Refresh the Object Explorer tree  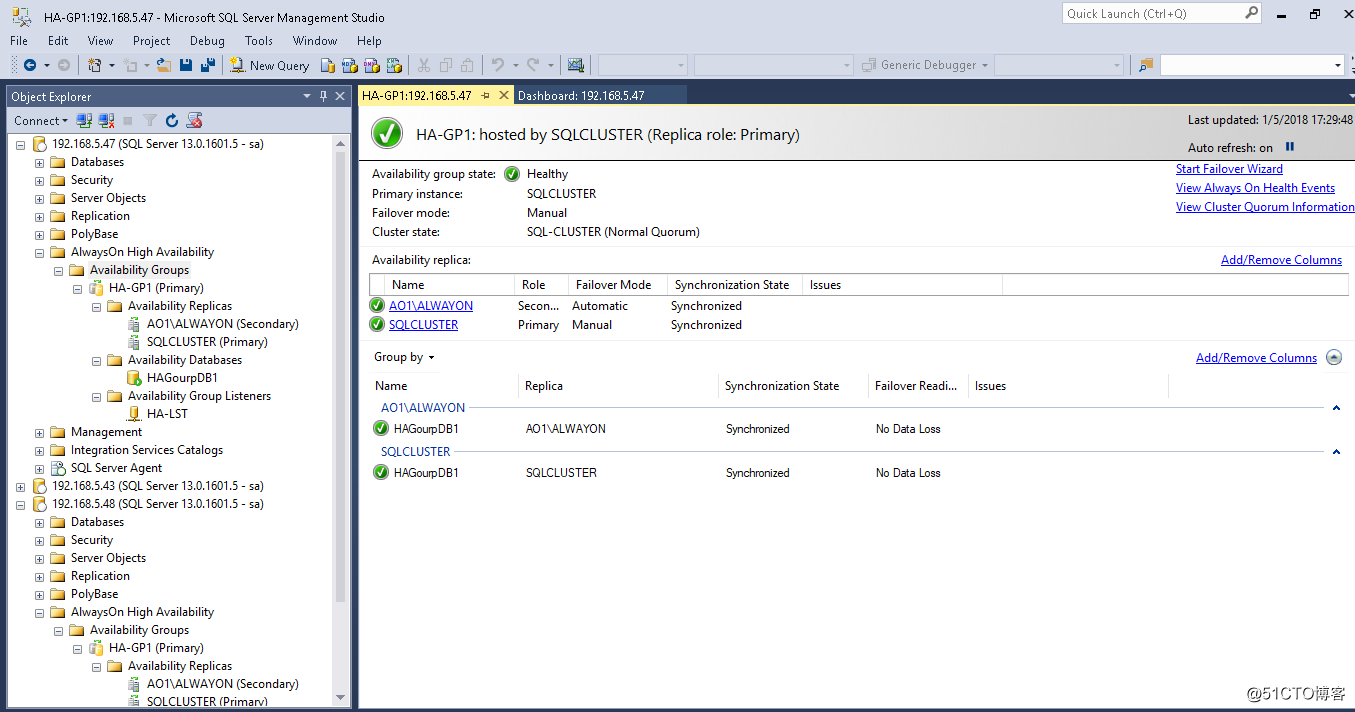(x=172, y=120)
